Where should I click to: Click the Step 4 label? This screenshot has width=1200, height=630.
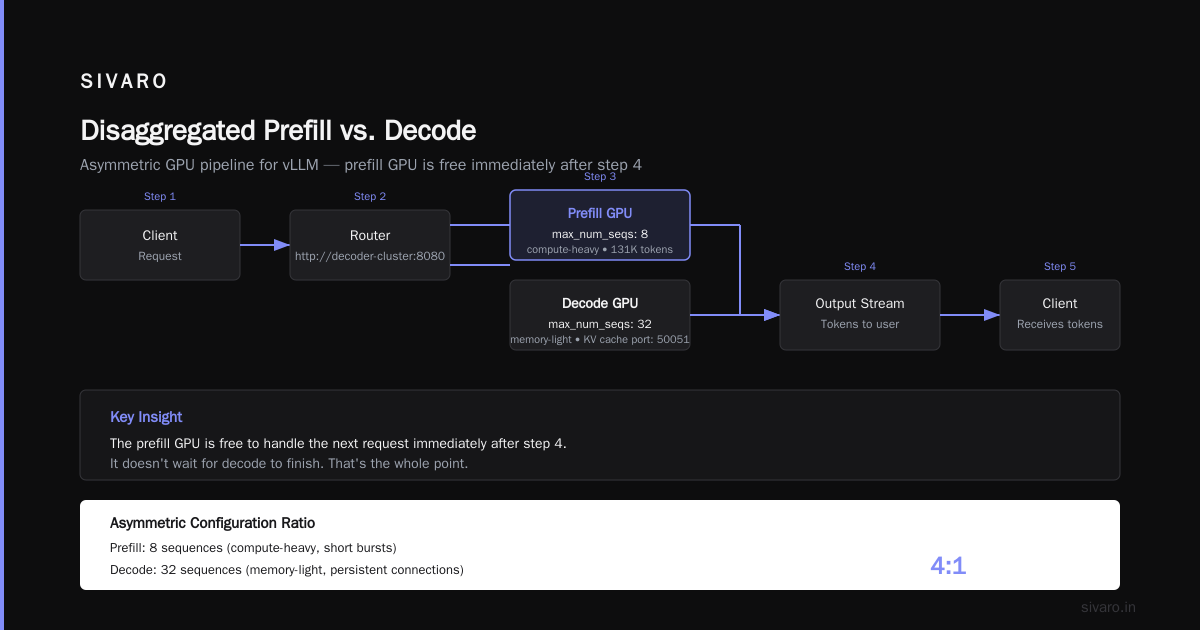(860, 267)
